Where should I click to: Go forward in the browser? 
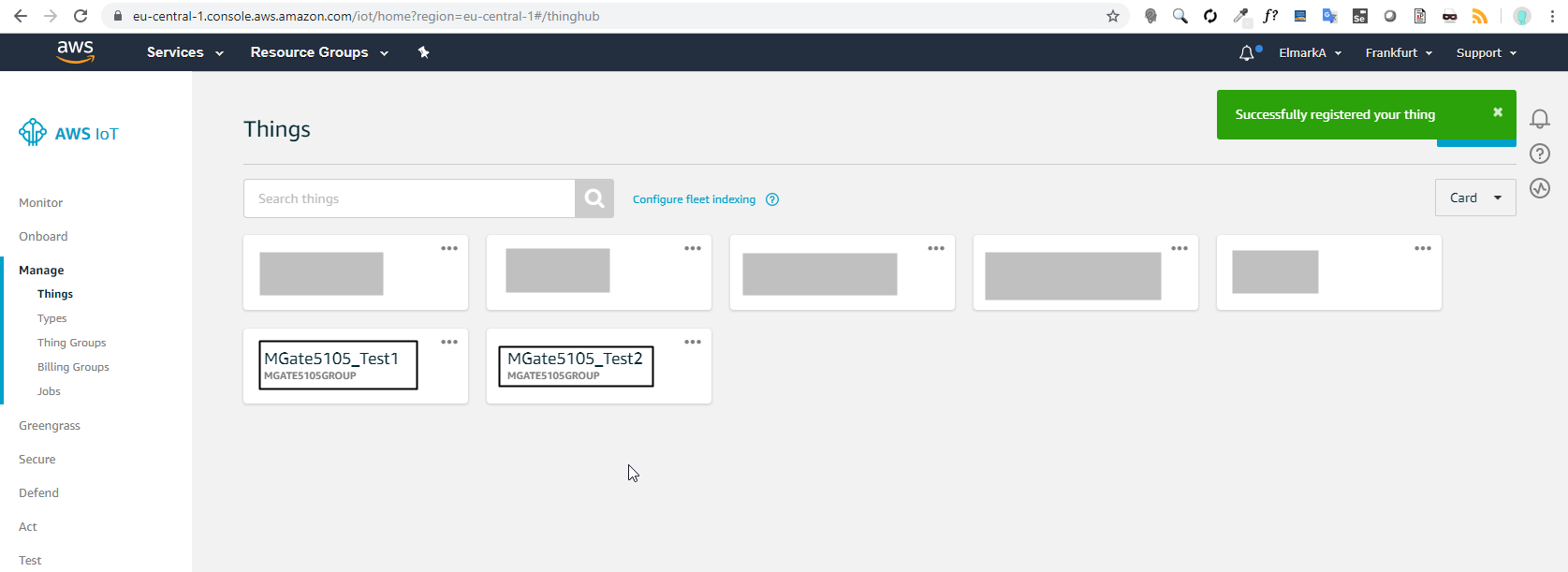point(51,16)
